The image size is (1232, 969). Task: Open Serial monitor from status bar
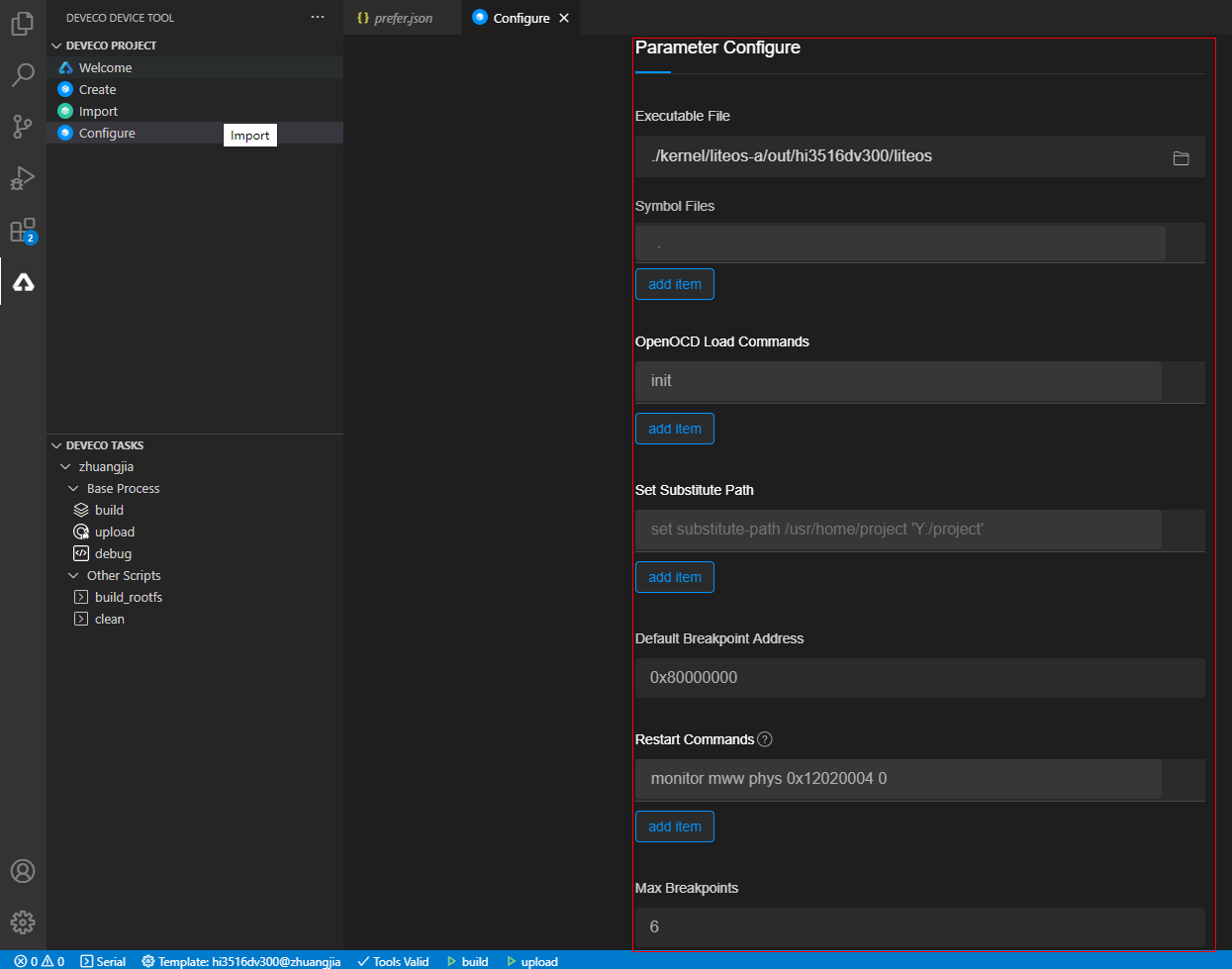pos(103,961)
